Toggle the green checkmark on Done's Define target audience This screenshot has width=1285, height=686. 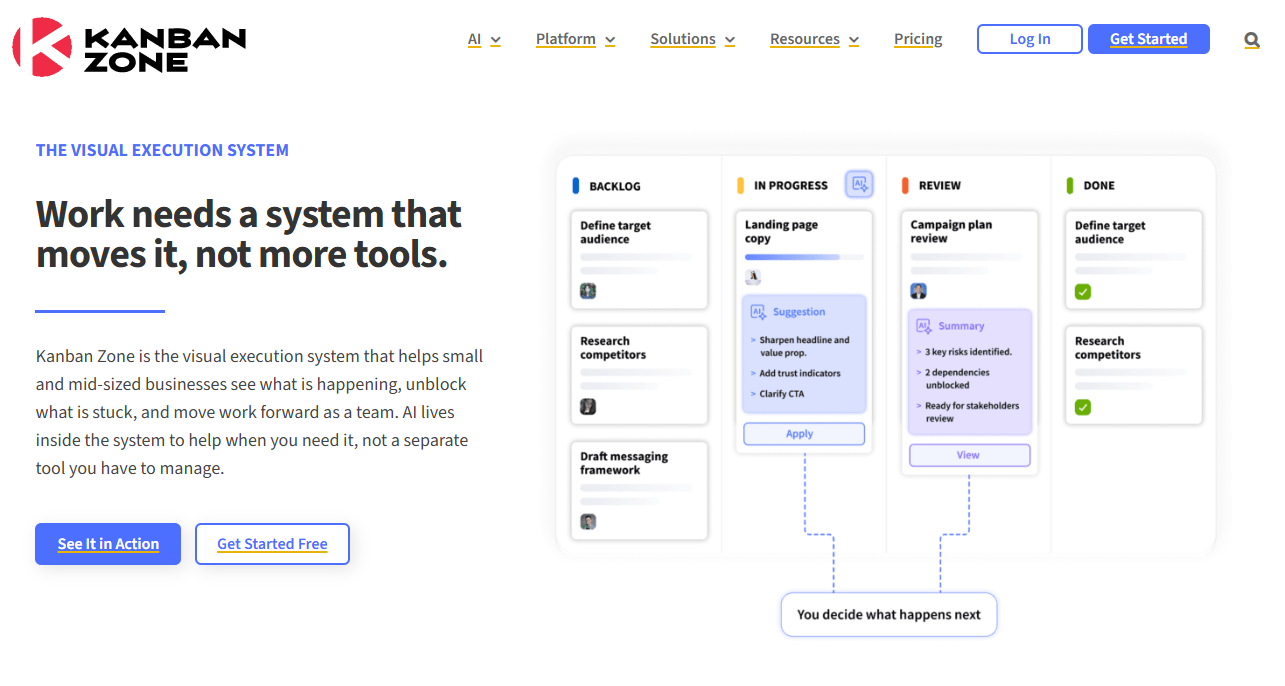click(1083, 292)
